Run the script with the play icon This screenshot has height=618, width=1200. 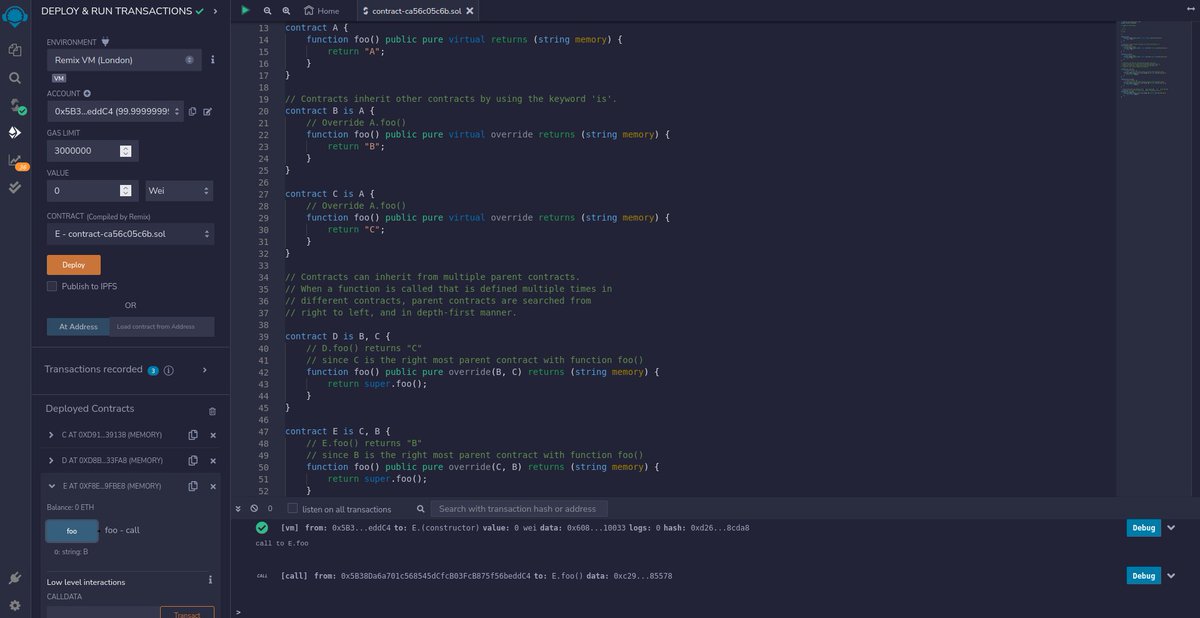pos(246,10)
